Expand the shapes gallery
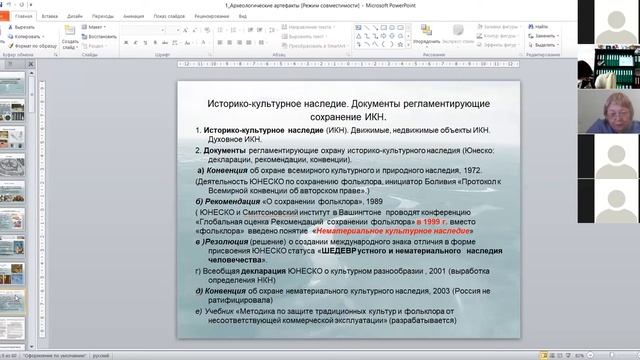This screenshot has height=360, width=640. (x=408, y=44)
